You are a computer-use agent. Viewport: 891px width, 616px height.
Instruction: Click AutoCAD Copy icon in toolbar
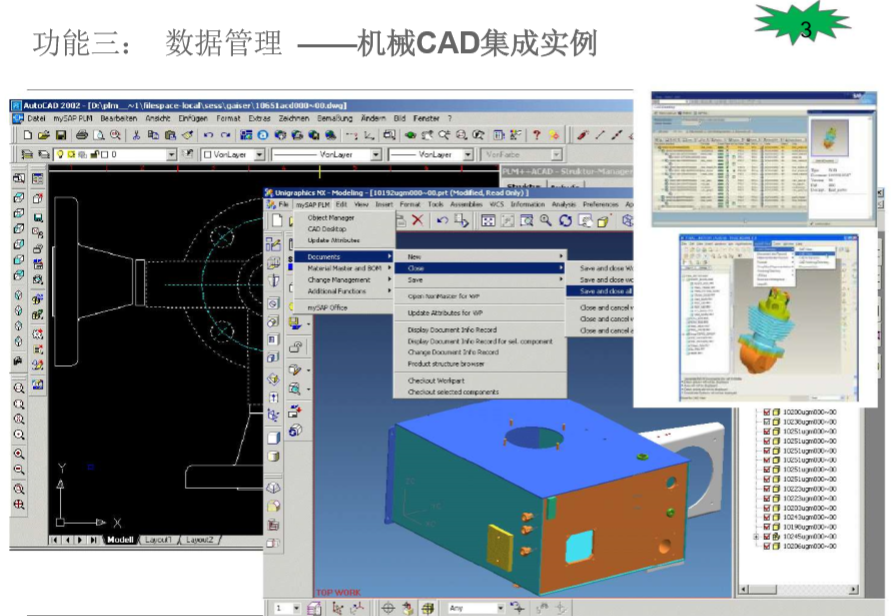point(153,135)
